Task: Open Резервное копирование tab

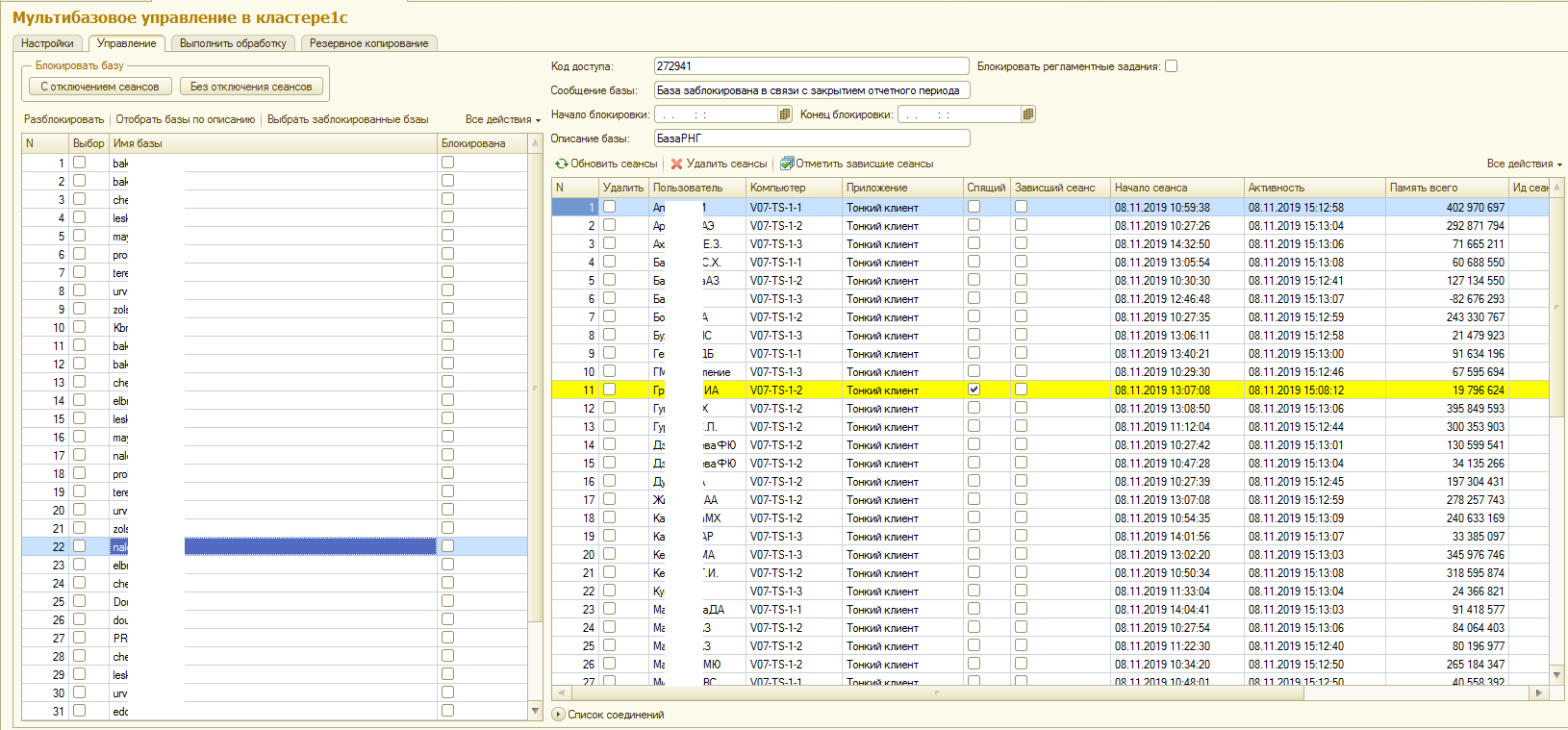Action: point(369,43)
